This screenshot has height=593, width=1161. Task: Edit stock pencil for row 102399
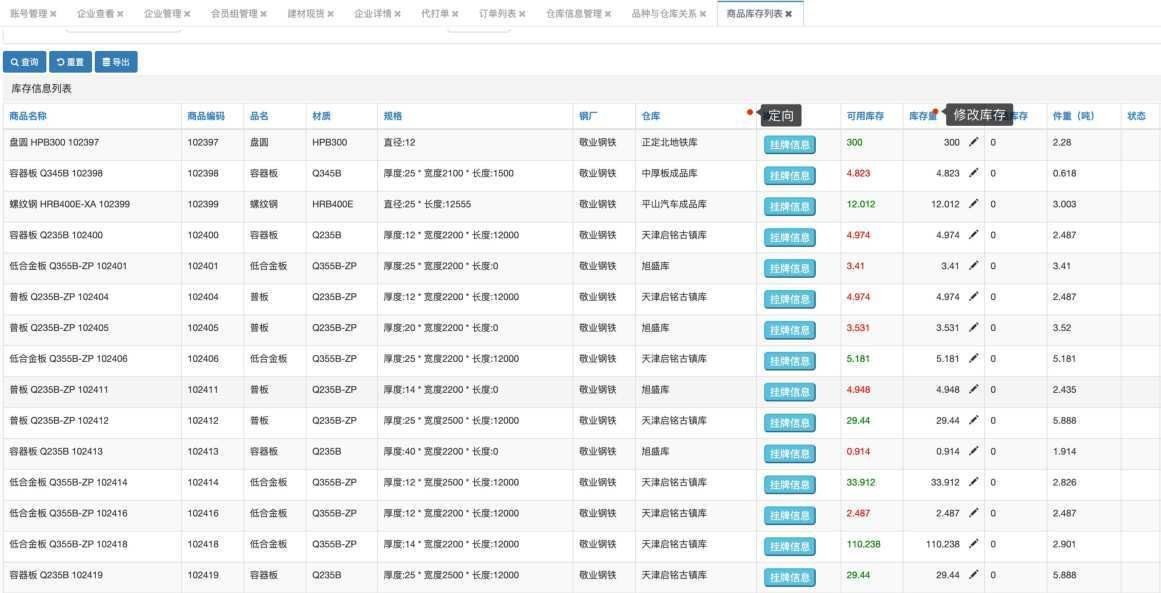point(974,204)
